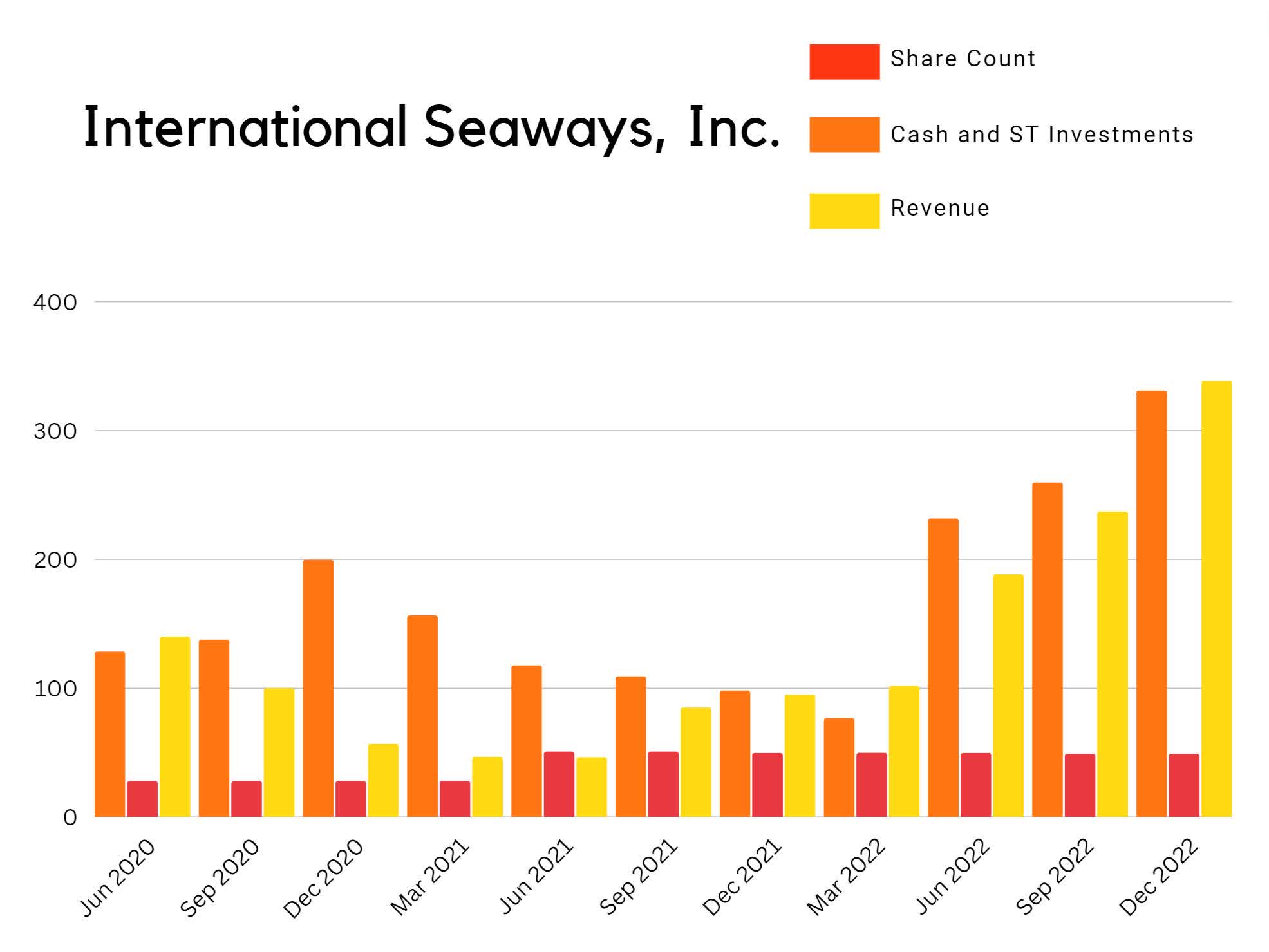Click the '100' y-axis label
The width and height of the screenshot is (1269, 952).
pyautogui.click(x=55, y=689)
